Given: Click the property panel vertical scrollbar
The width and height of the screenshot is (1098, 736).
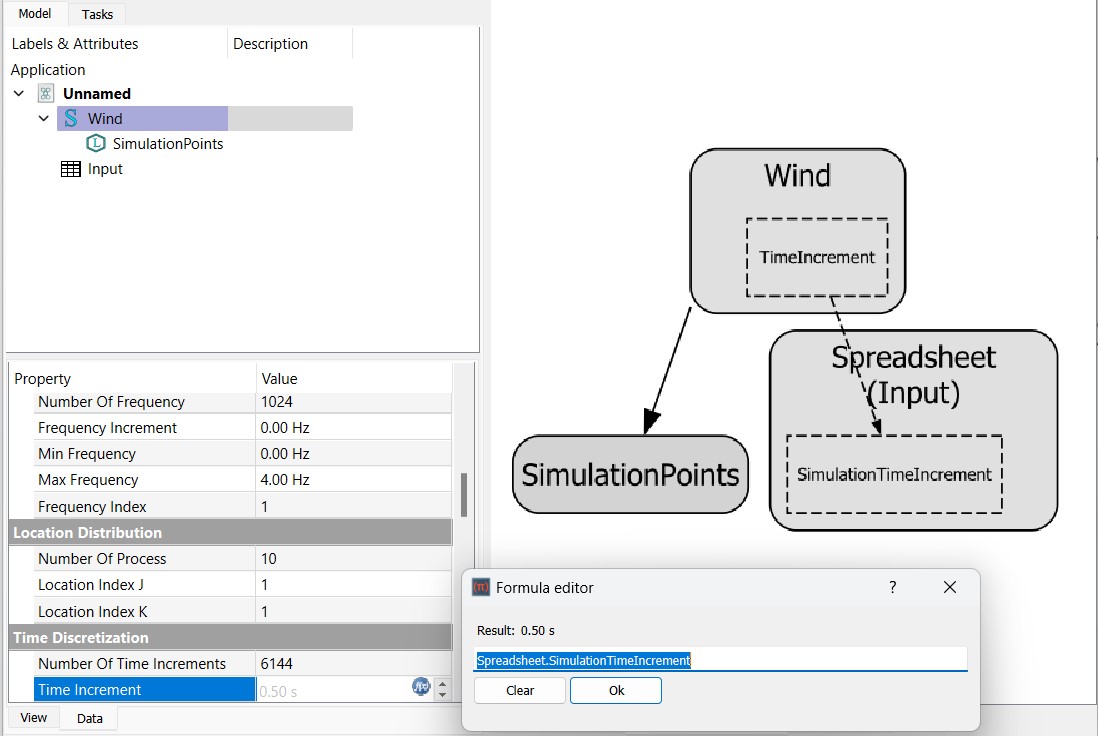Looking at the screenshot, I should coord(463,495).
